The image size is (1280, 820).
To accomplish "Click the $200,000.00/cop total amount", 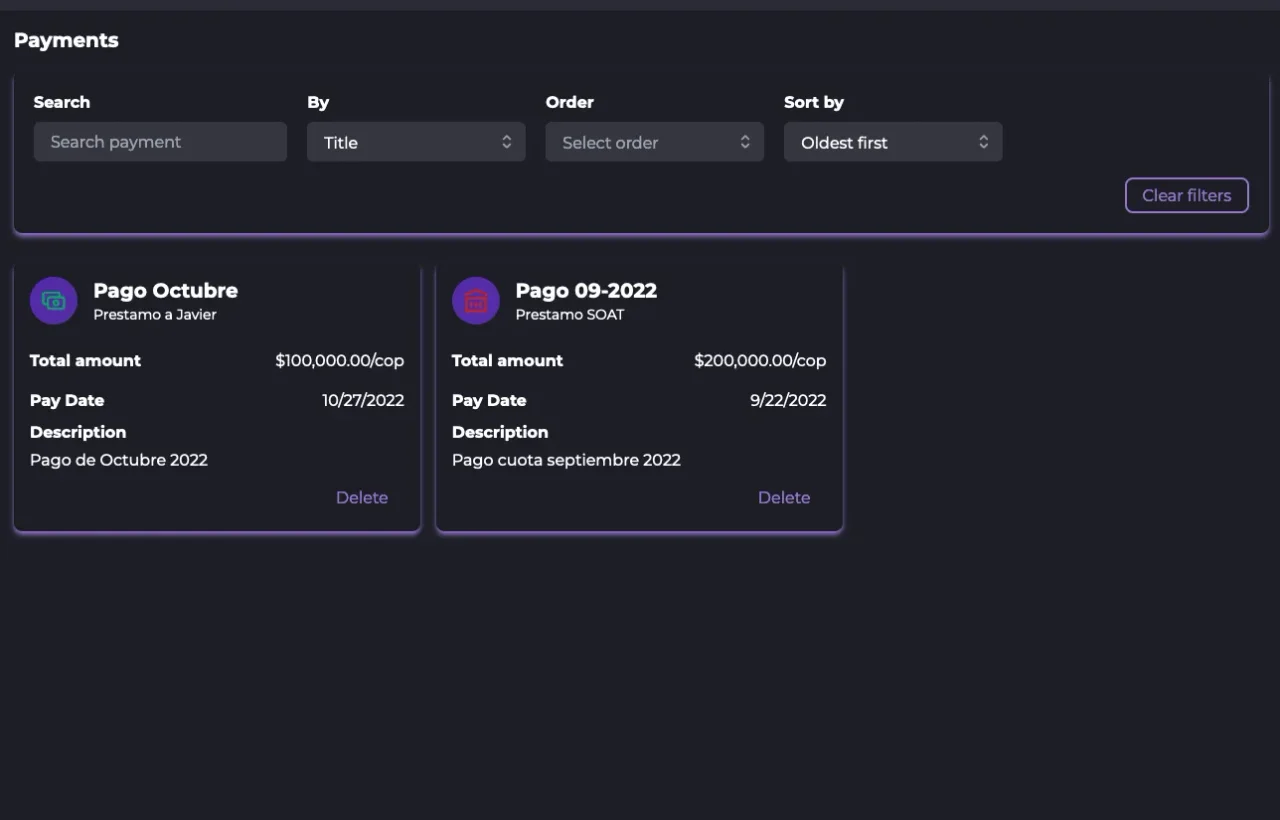I will (760, 360).
